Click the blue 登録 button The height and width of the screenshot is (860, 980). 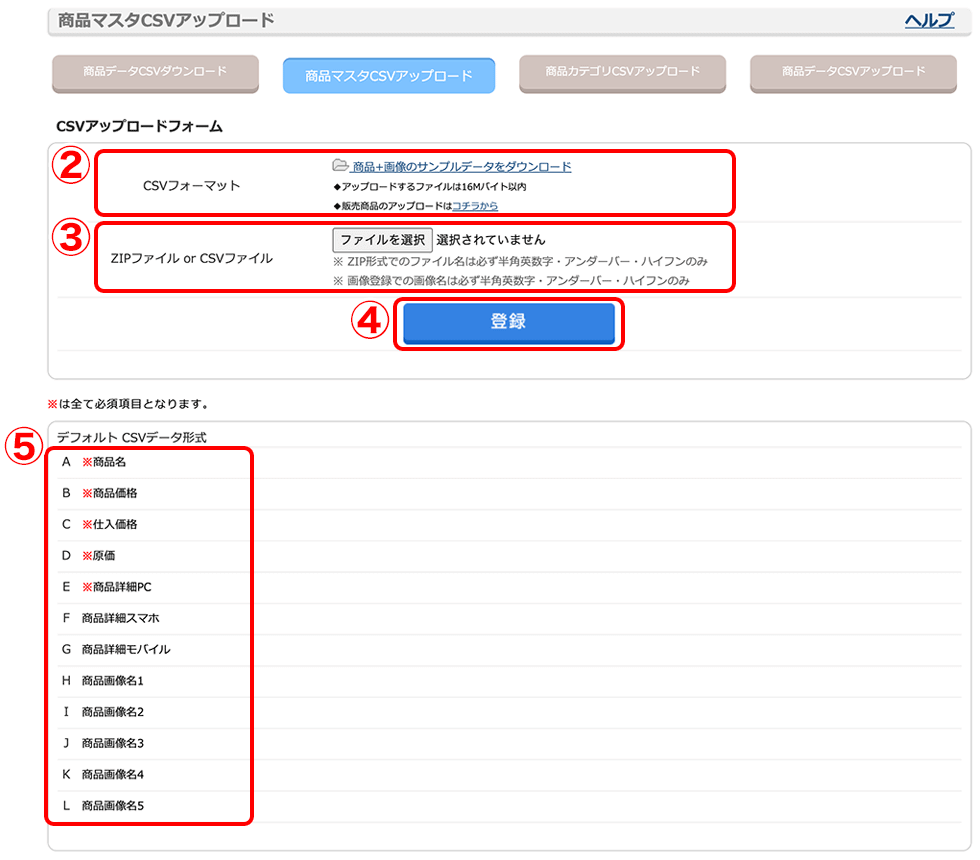coord(509,322)
